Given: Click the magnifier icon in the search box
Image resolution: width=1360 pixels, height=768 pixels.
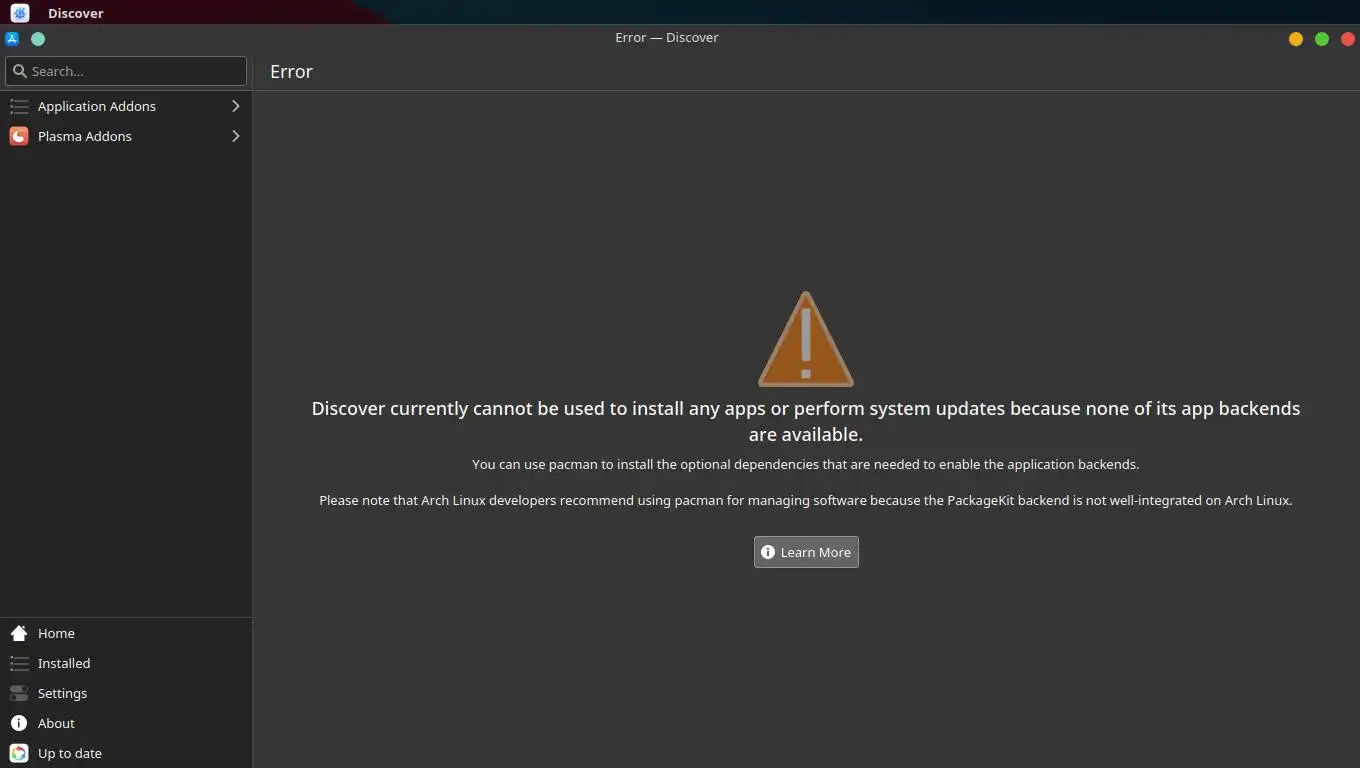Looking at the screenshot, I should (19, 71).
